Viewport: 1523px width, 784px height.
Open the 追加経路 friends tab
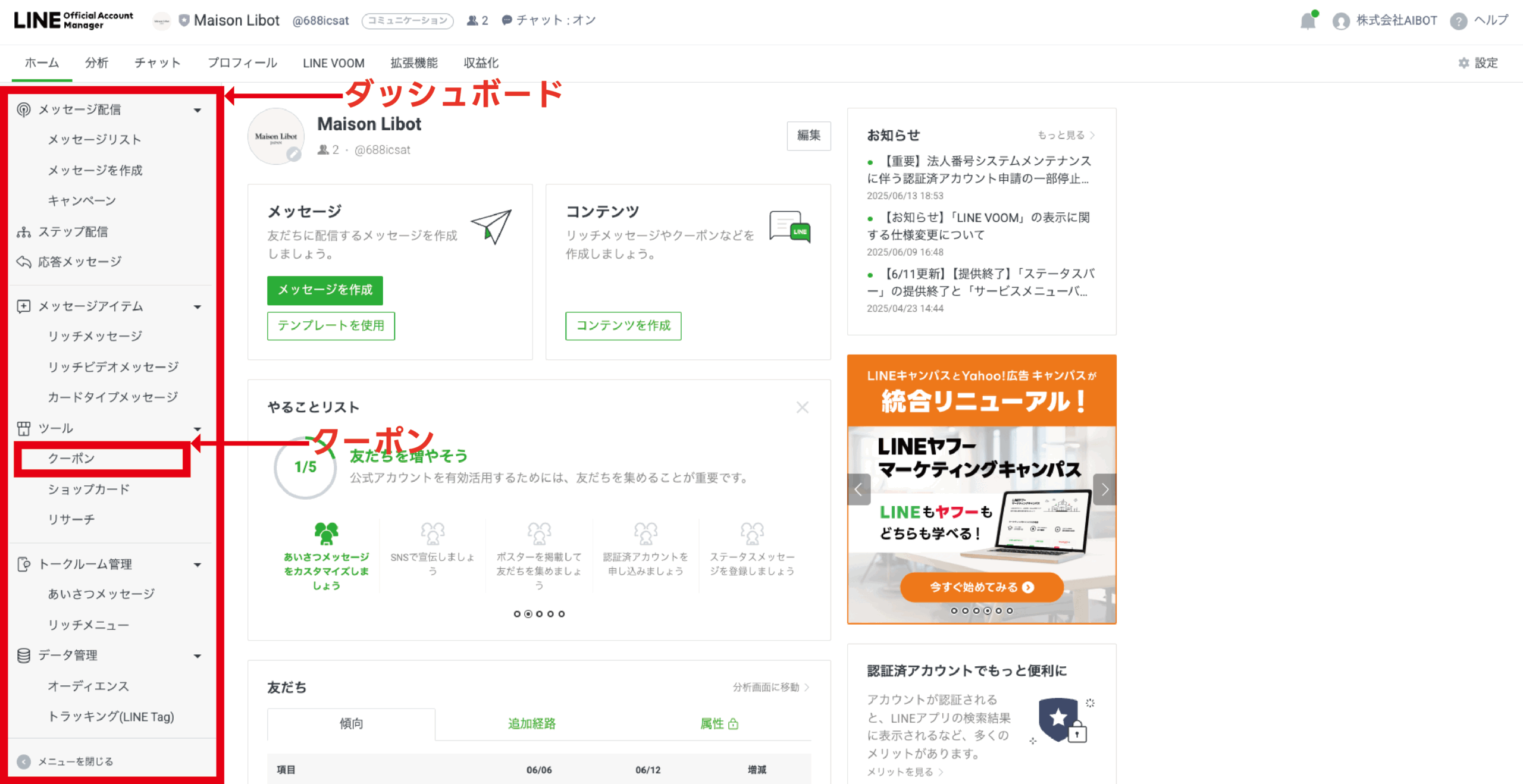coord(531,723)
